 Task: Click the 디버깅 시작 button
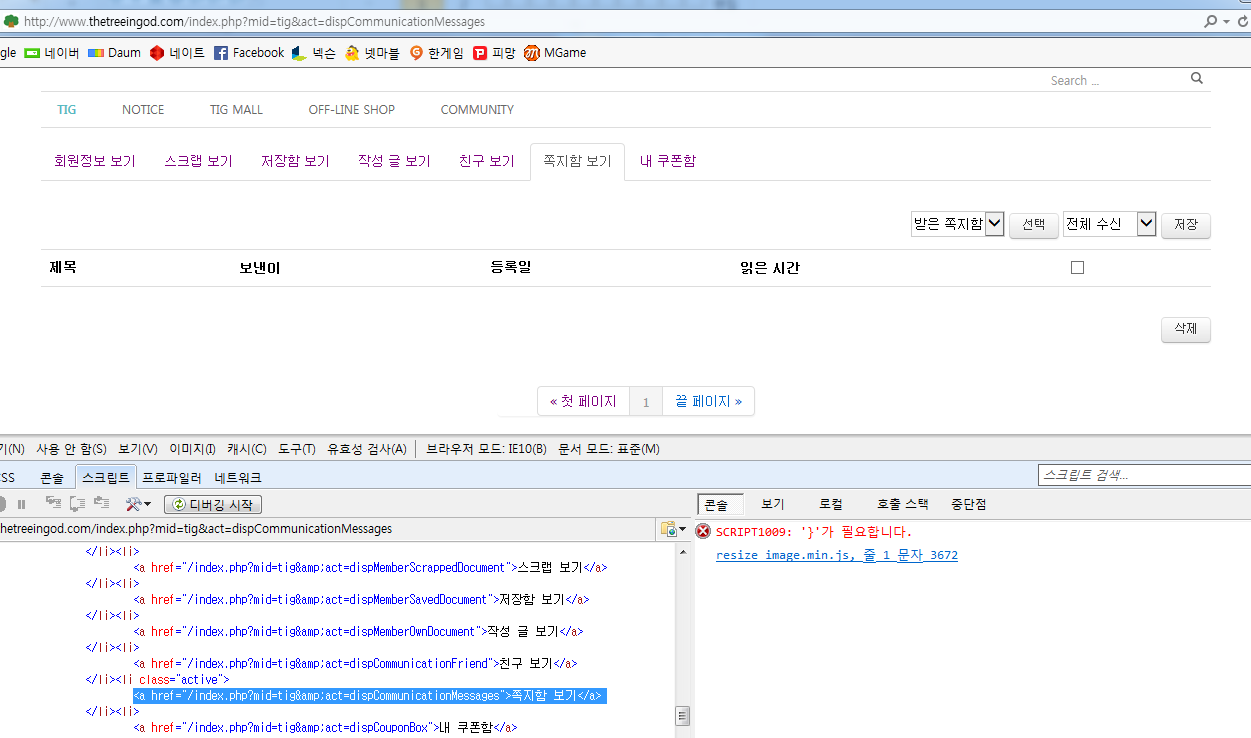coord(212,503)
